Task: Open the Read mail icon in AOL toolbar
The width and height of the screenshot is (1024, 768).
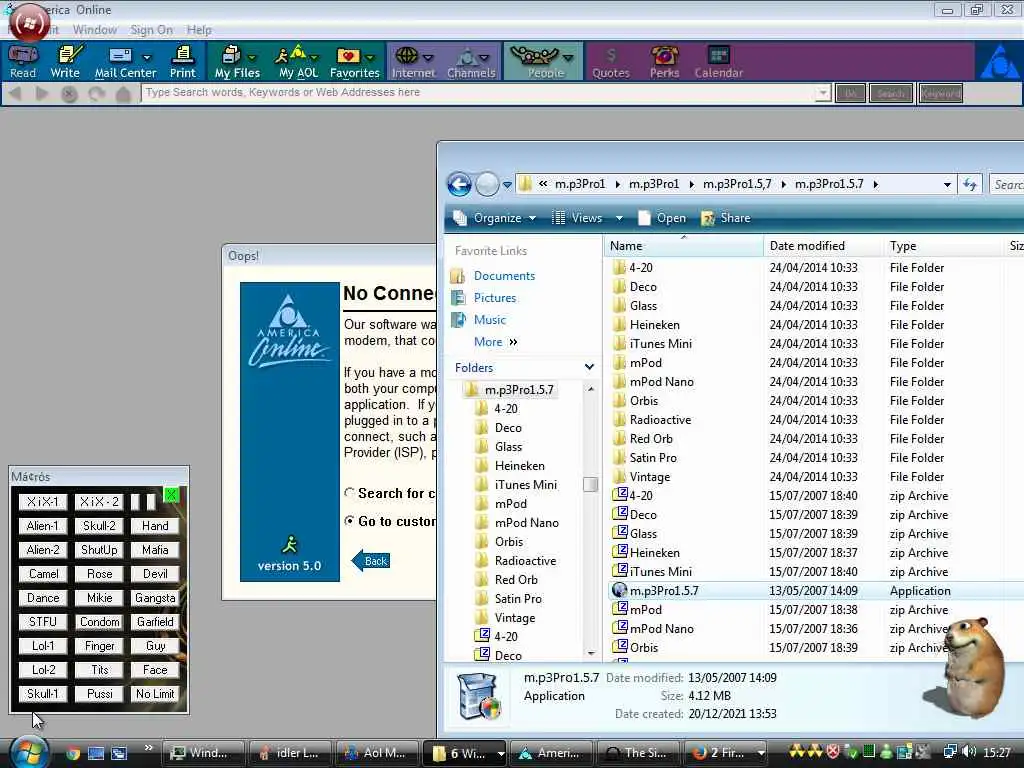Action: [x=23, y=61]
